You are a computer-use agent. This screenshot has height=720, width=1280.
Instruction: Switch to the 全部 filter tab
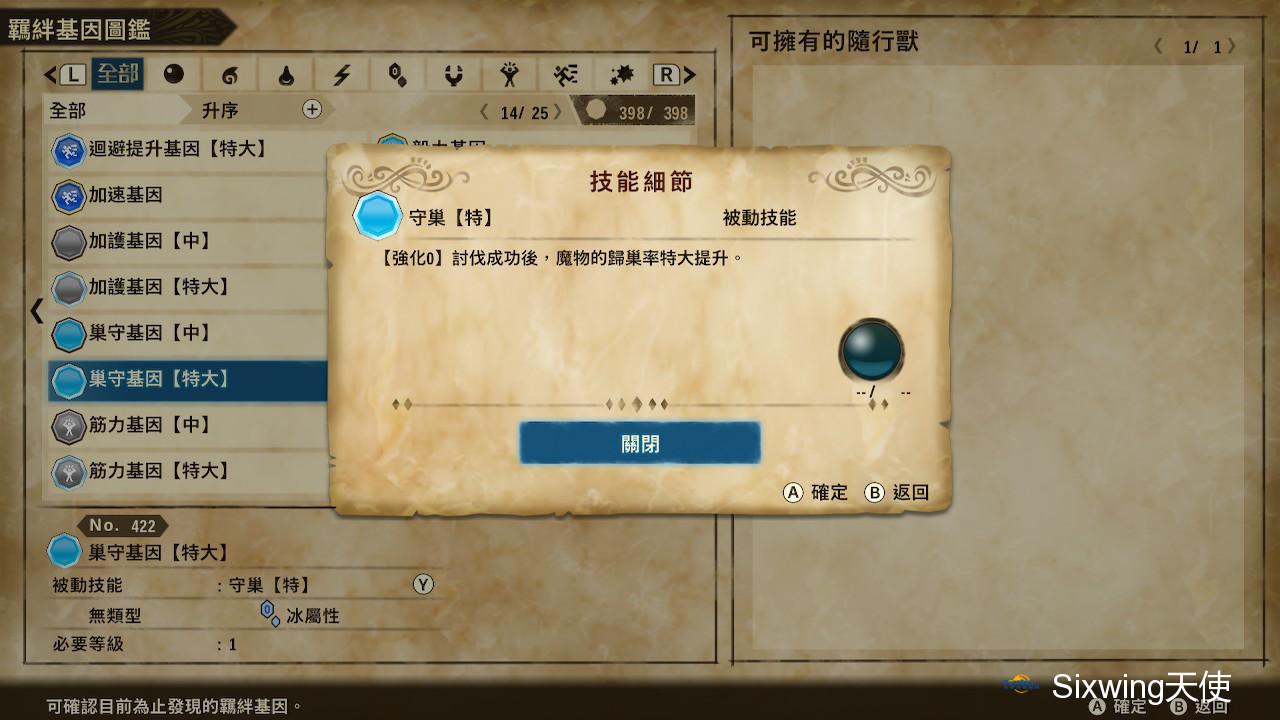click(117, 74)
